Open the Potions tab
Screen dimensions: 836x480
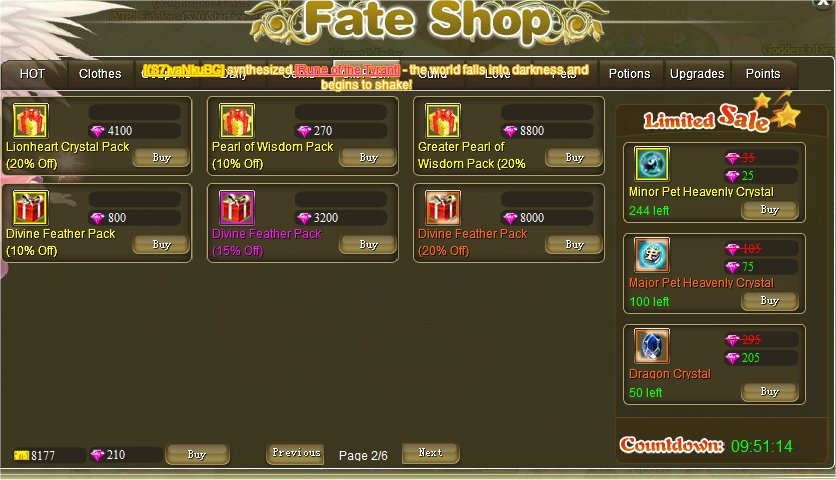tap(630, 74)
